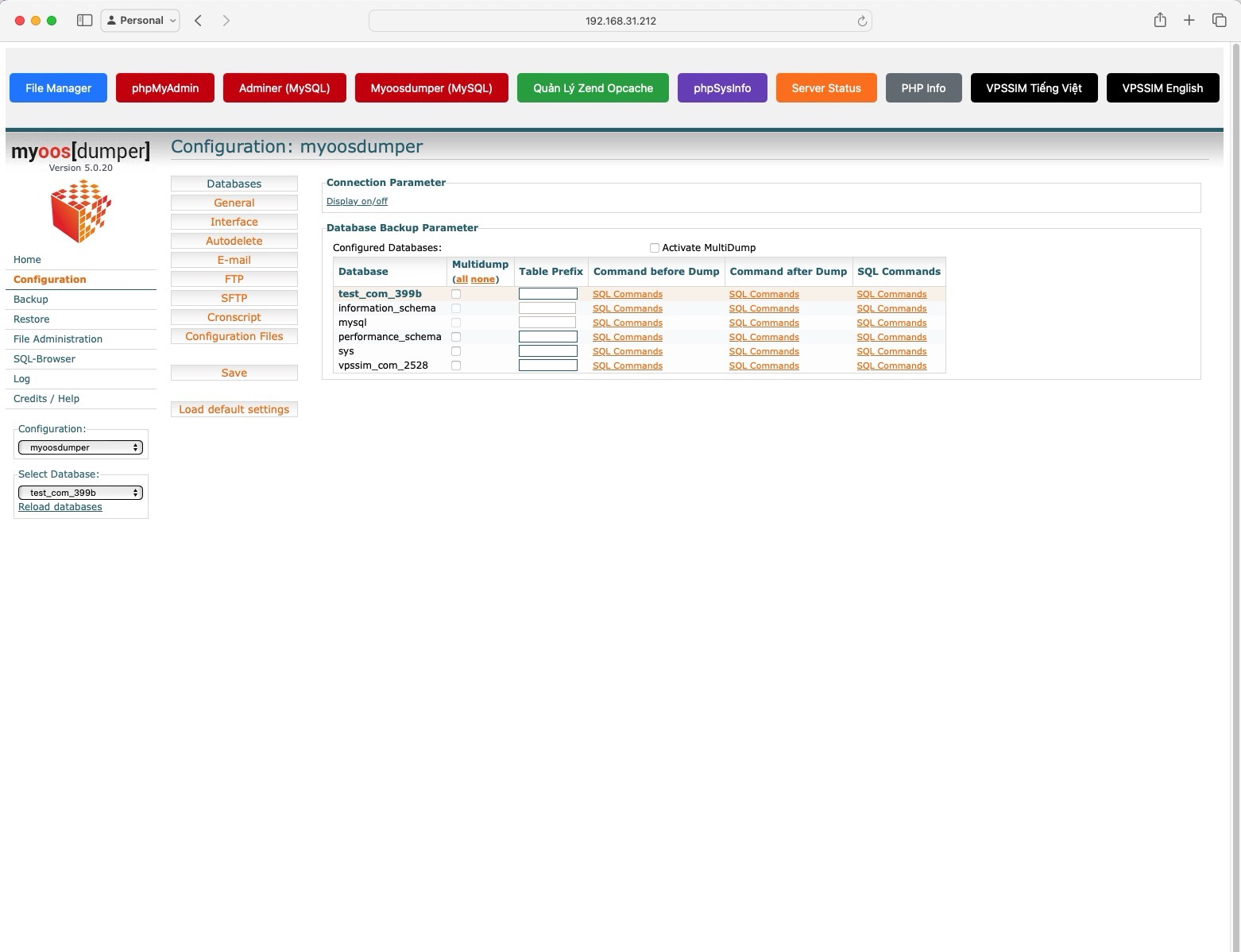1241x952 pixels.
Task: Switch to the Databases configuration tab
Action: pyautogui.click(x=234, y=184)
